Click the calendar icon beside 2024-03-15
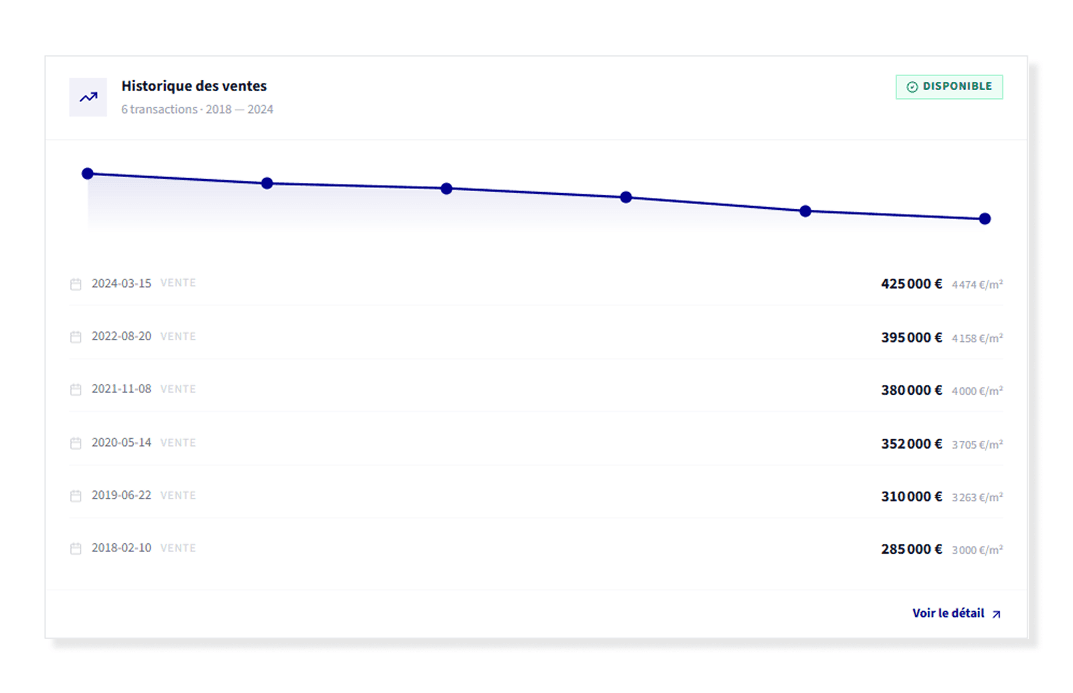 pos(76,284)
